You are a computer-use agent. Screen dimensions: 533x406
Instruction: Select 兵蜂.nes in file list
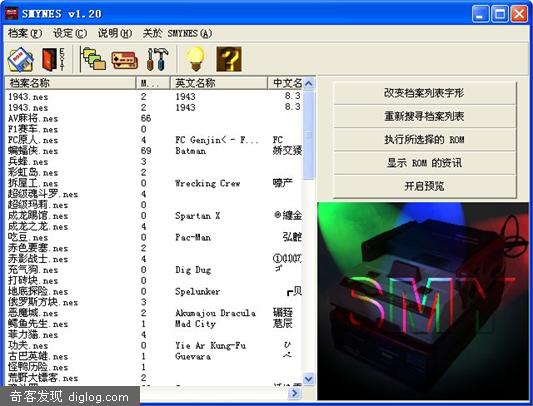coord(28,162)
